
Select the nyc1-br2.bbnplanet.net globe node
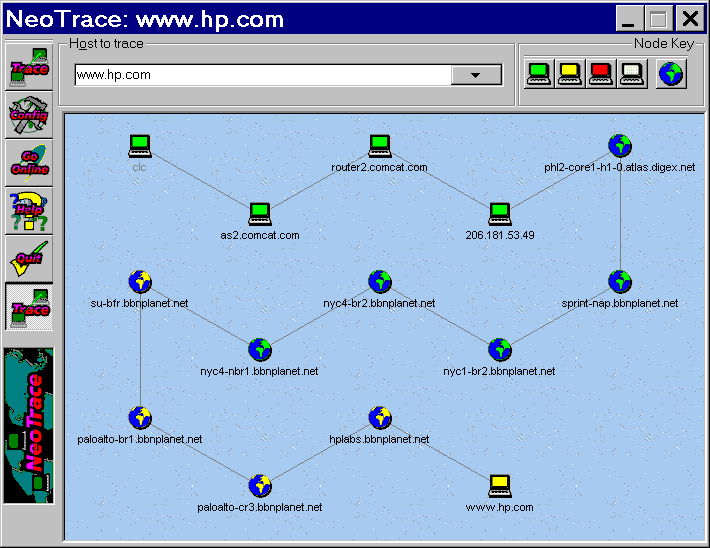(x=500, y=349)
